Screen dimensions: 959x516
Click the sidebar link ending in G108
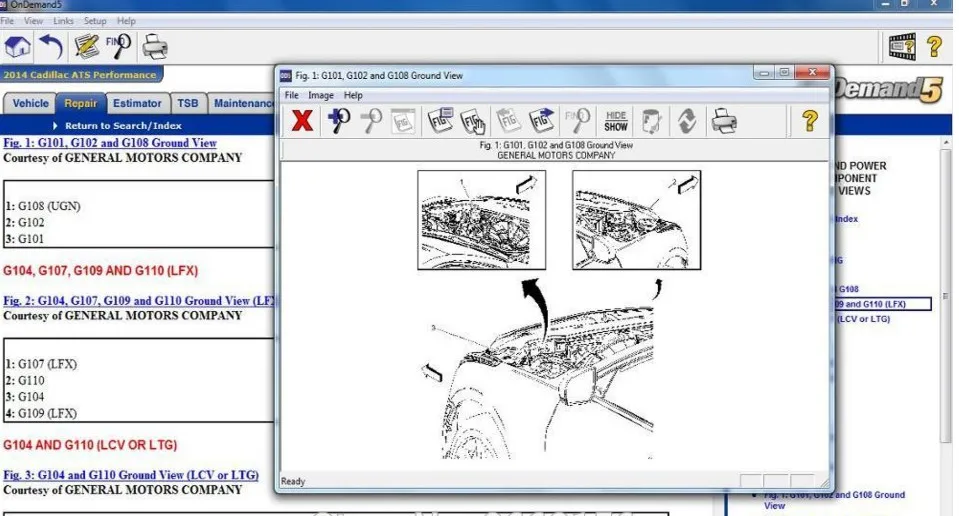848,289
